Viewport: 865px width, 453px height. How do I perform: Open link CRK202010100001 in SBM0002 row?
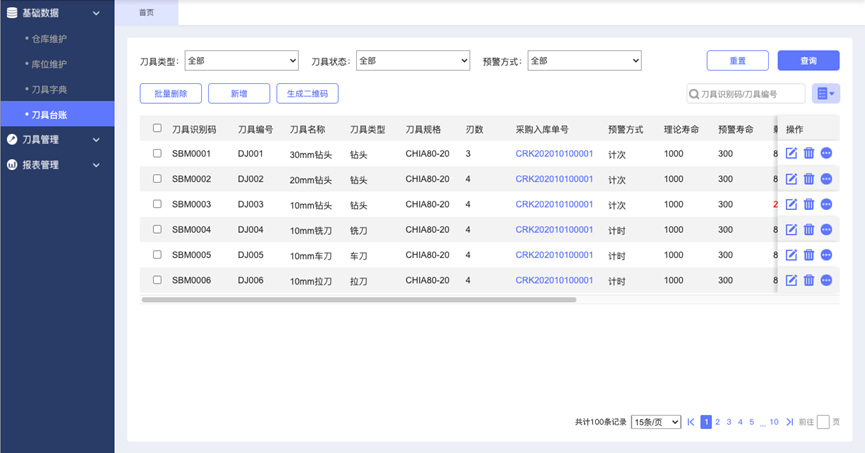[554, 179]
